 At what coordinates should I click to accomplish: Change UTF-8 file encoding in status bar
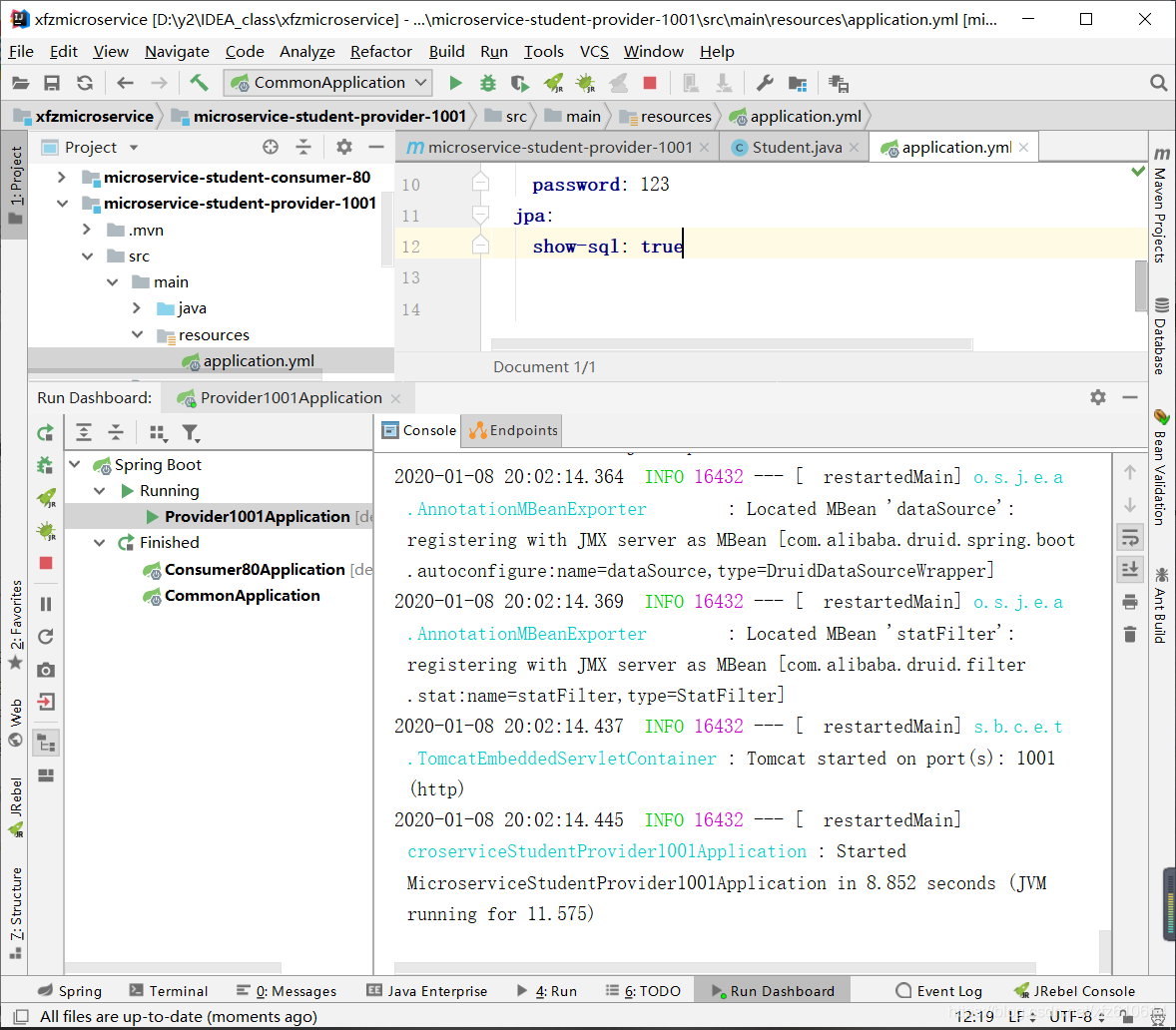pos(1077,1016)
